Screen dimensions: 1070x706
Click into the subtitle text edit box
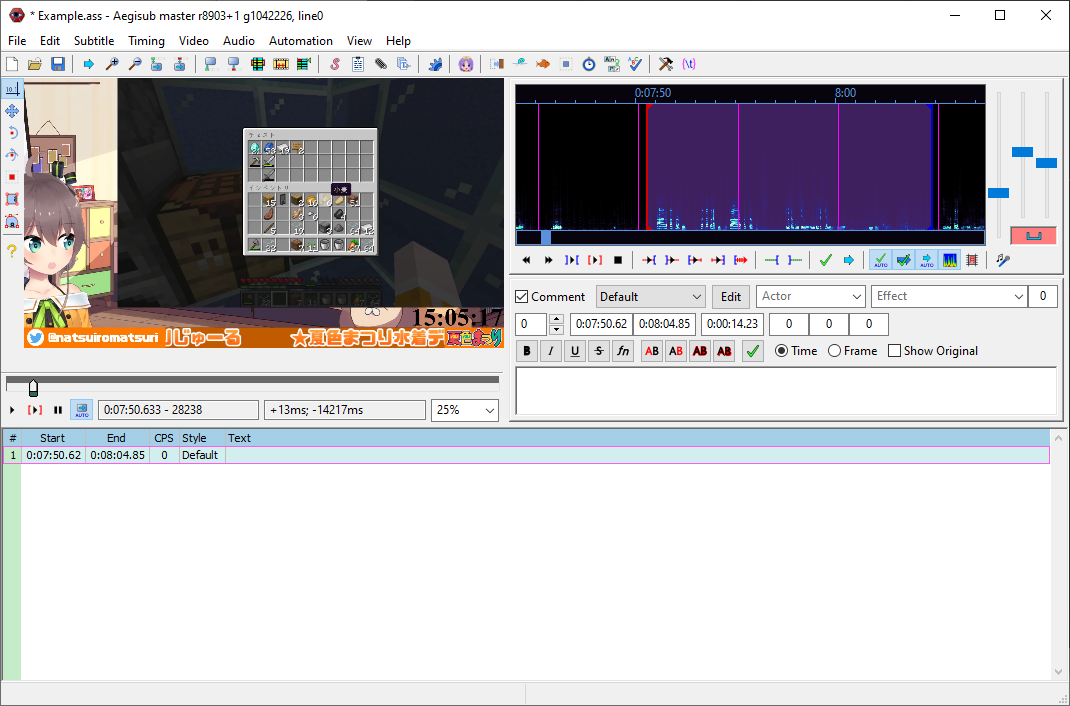(786, 391)
